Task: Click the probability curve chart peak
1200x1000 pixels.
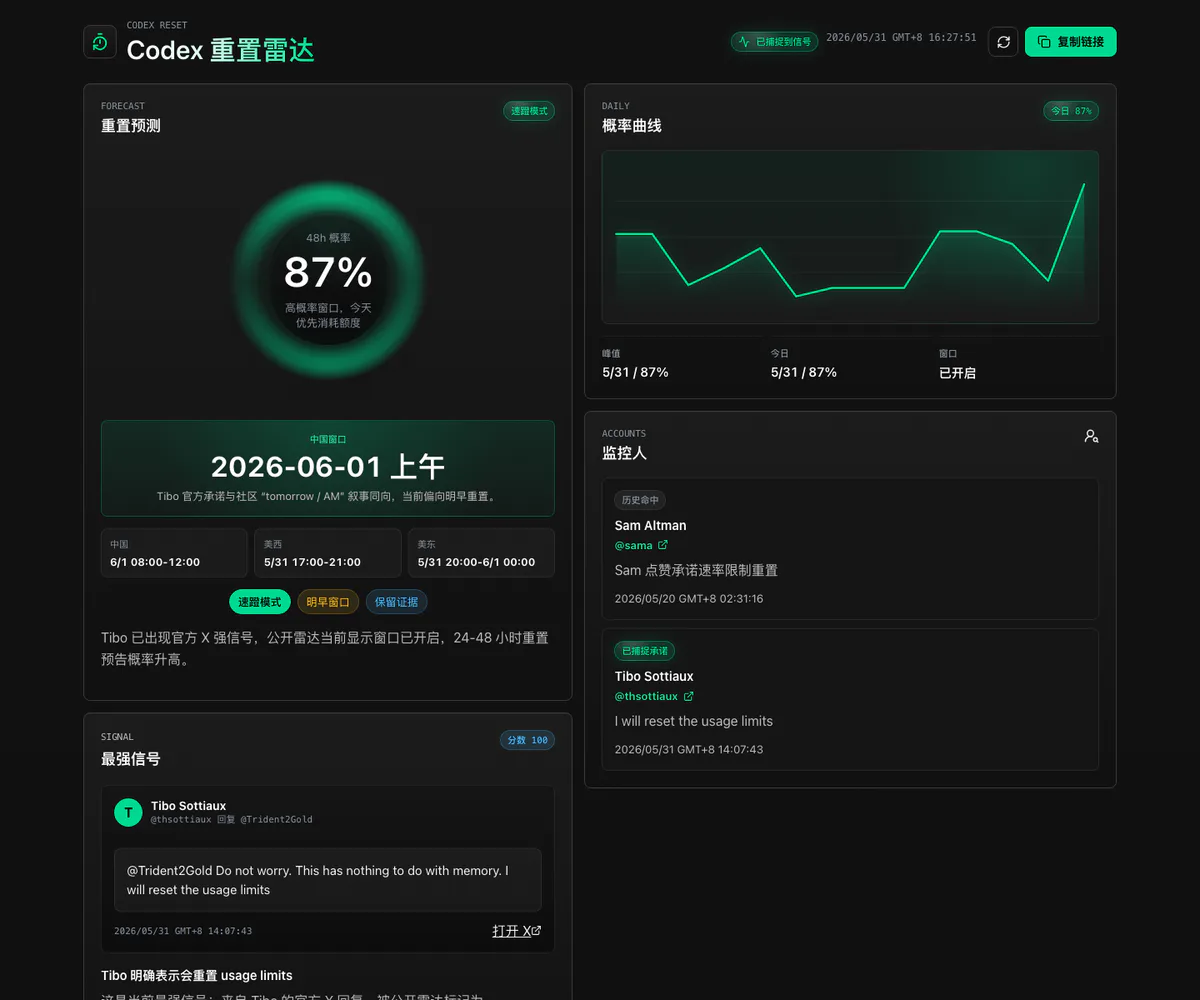Action: (x=1083, y=184)
